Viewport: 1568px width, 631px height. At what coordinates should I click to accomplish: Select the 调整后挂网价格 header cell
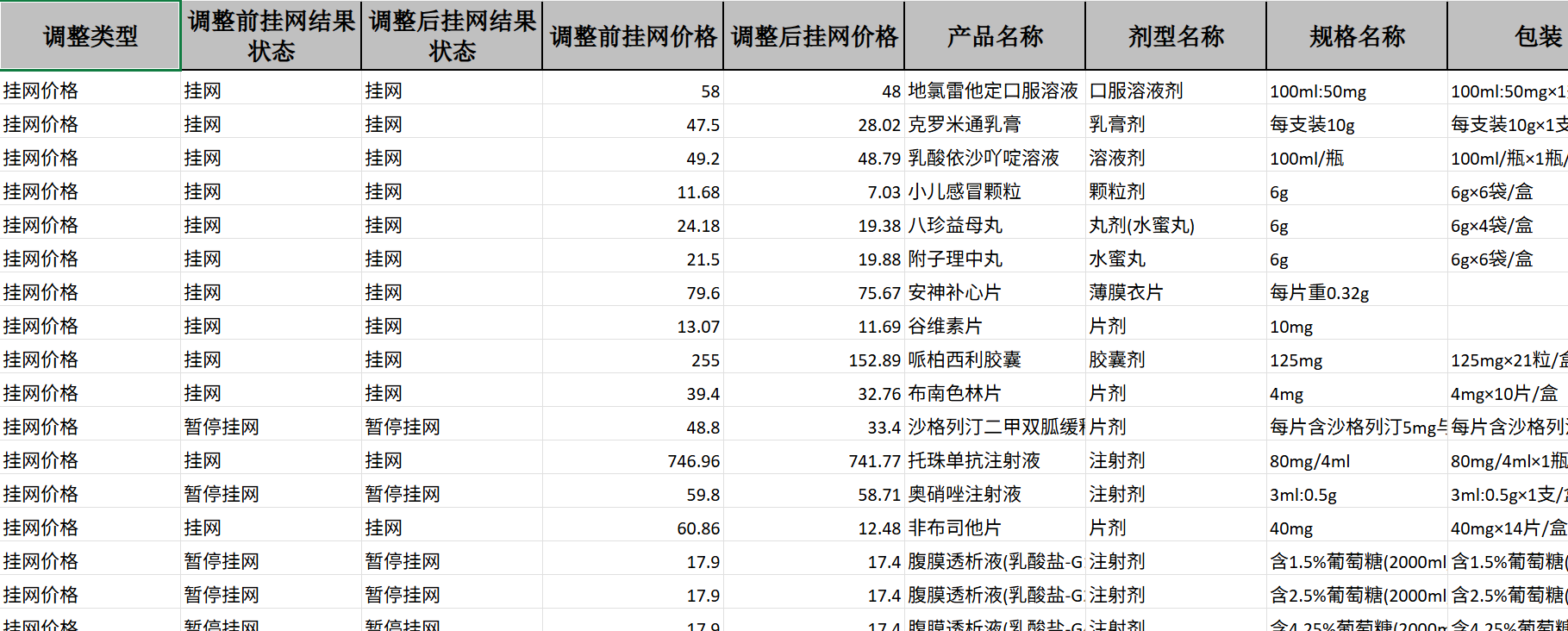815,36
